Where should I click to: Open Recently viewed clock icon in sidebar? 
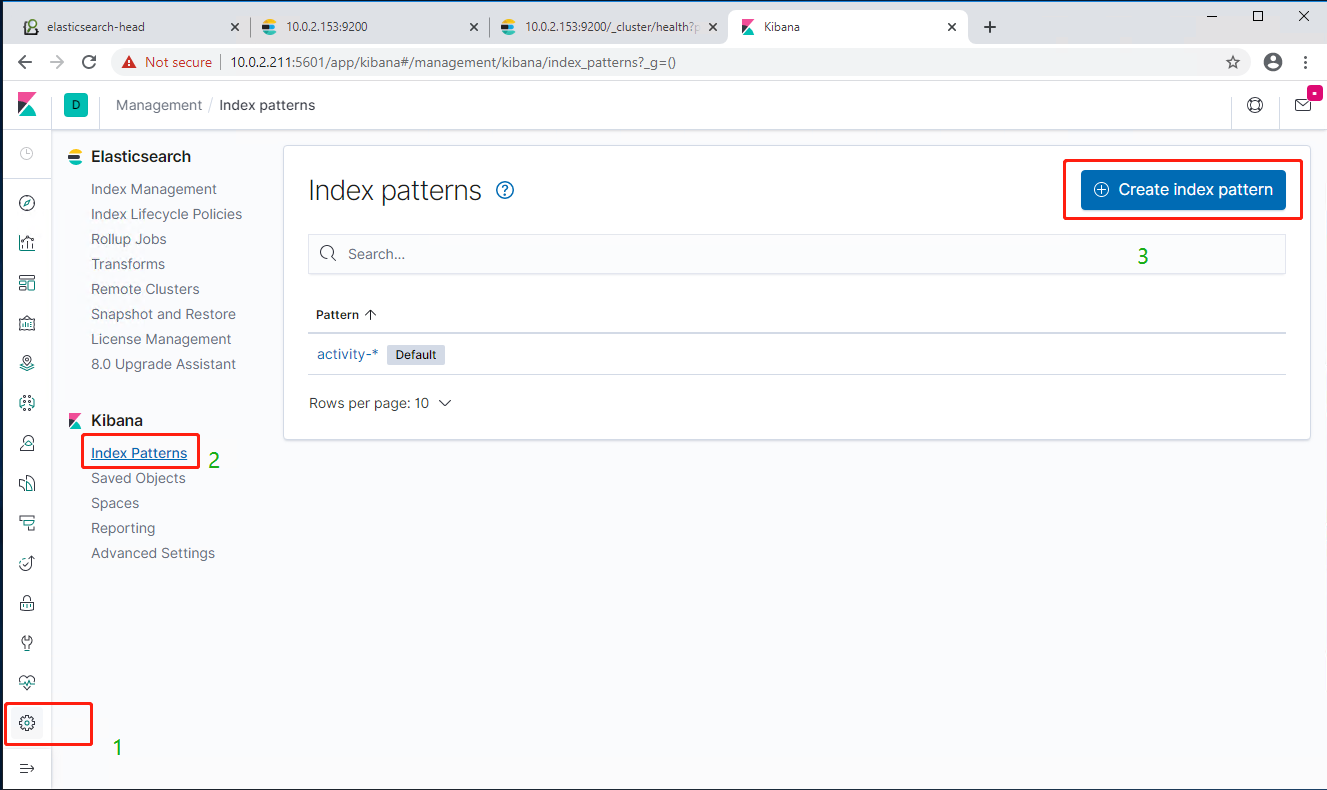tap(27, 154)
